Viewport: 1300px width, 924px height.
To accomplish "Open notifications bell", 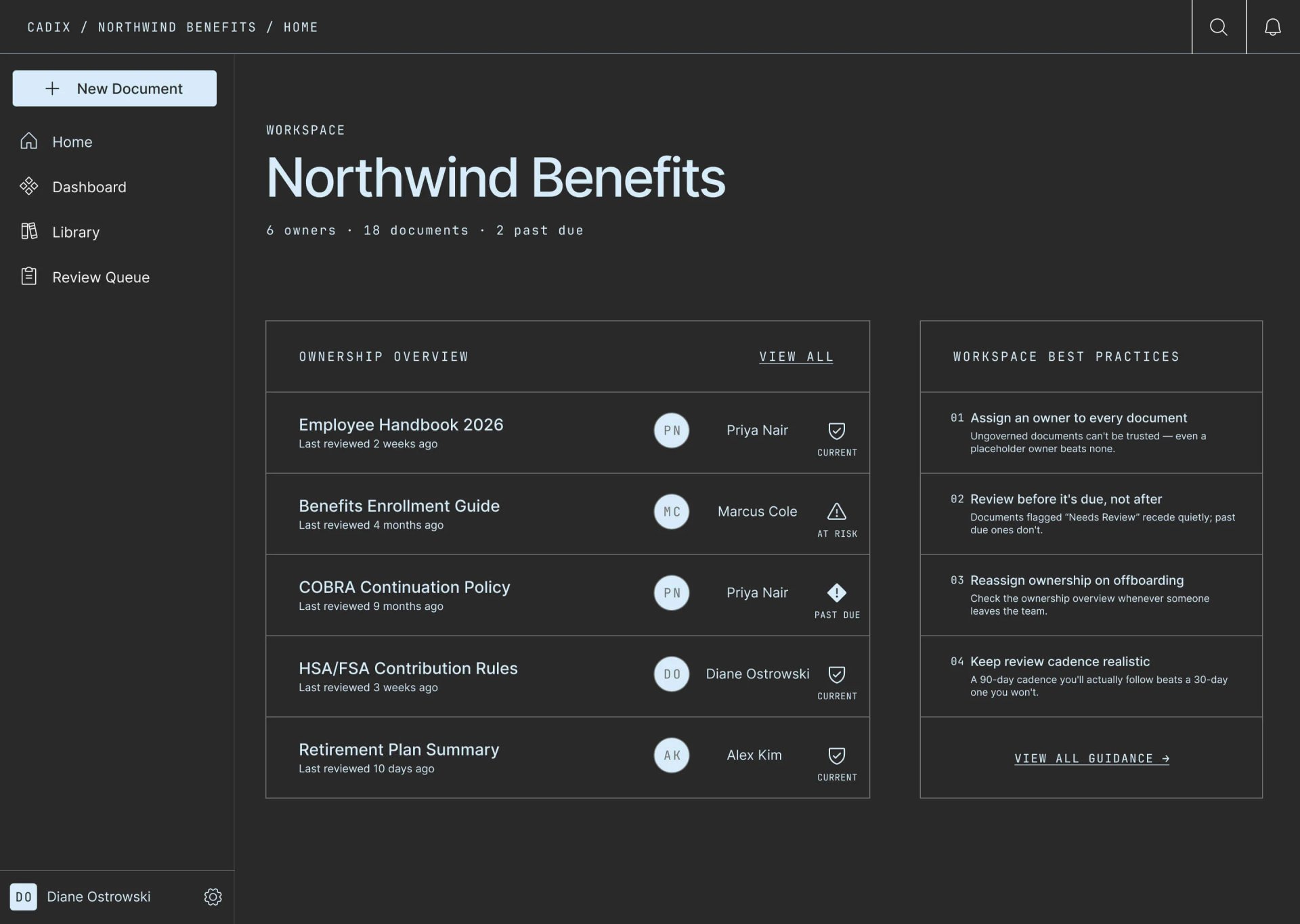I will [x=1273, y=26].
